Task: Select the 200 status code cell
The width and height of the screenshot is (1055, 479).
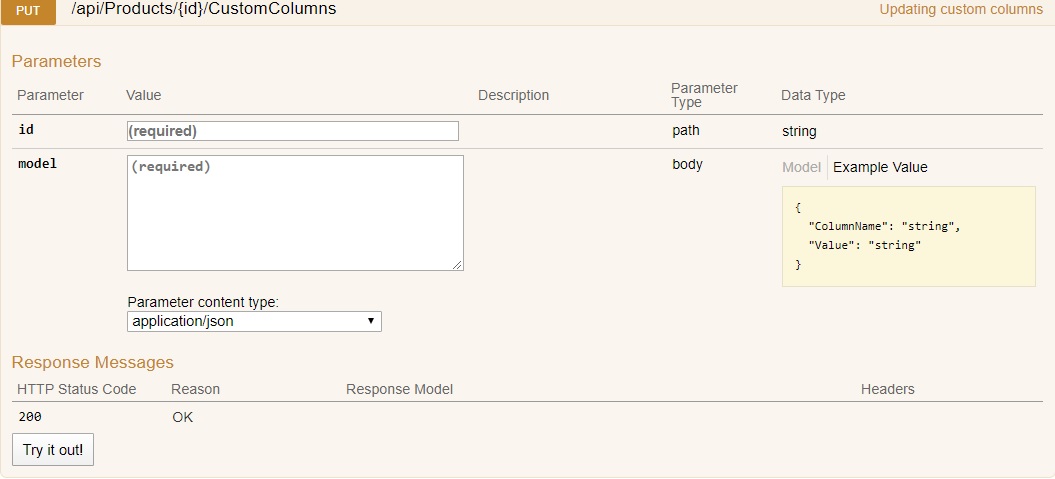Action: coord(30,417)
